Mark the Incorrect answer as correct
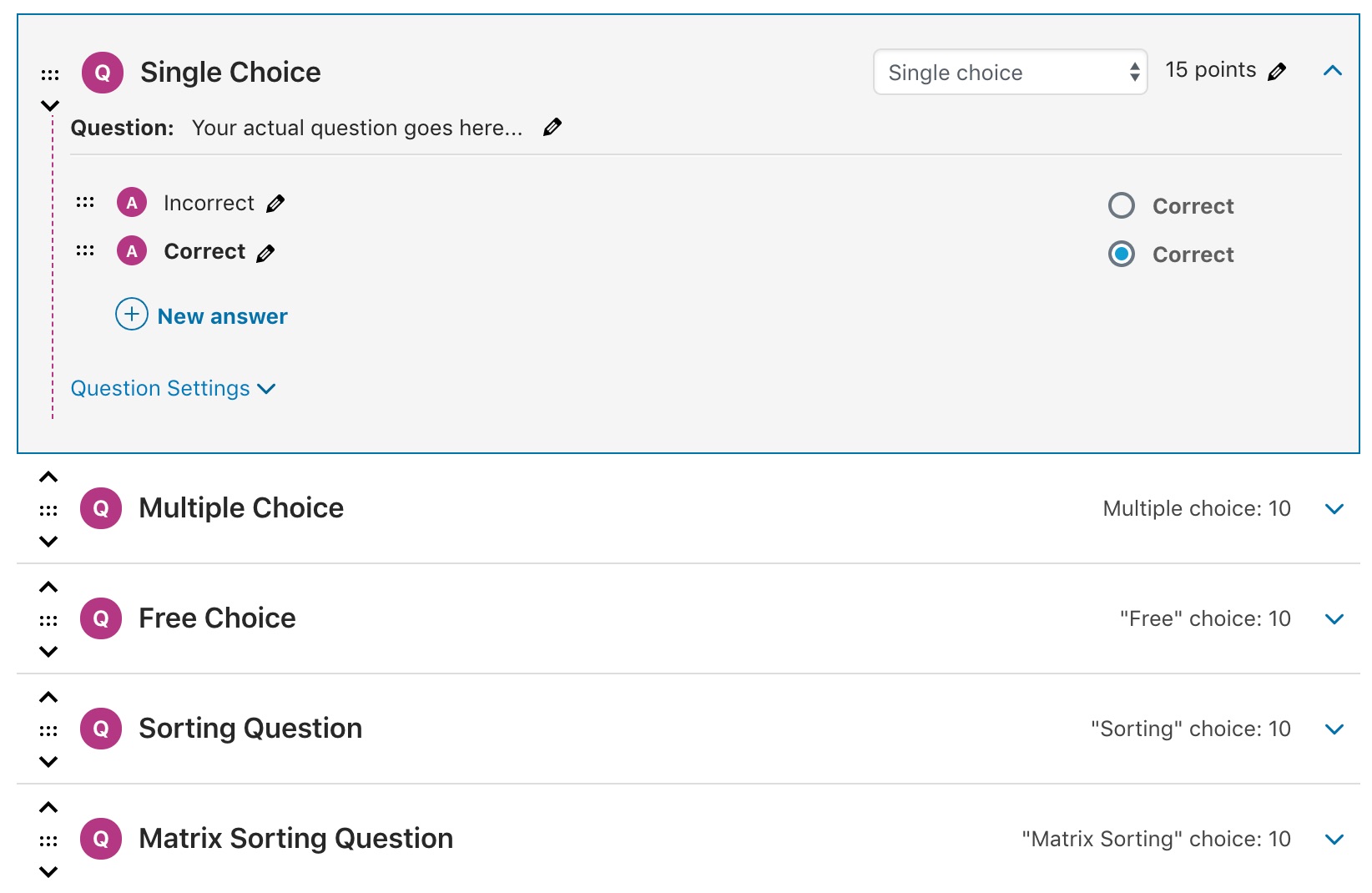This screenshot has width=1372, height=893. 1121,205
